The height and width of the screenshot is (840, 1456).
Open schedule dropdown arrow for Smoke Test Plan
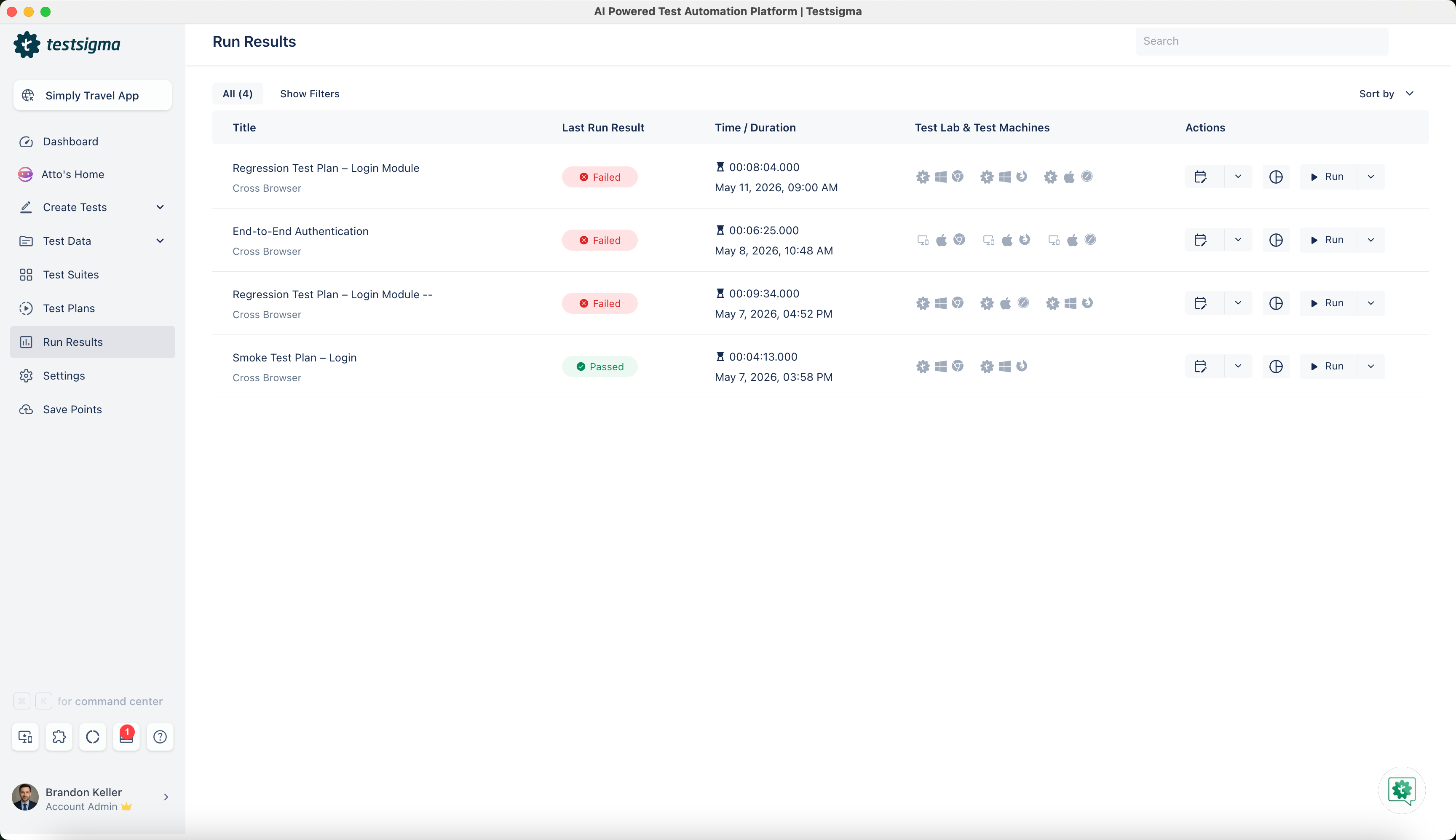tap(1238, 366)
